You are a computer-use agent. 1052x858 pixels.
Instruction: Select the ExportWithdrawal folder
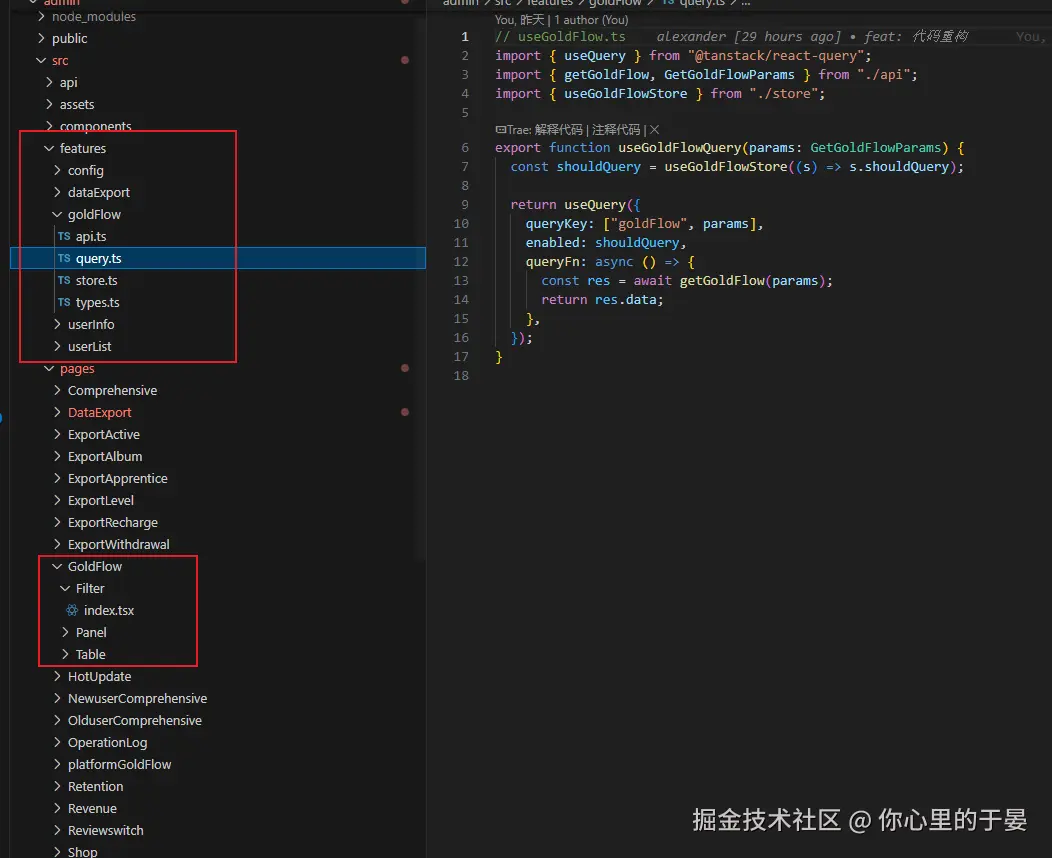click(119, 545)
